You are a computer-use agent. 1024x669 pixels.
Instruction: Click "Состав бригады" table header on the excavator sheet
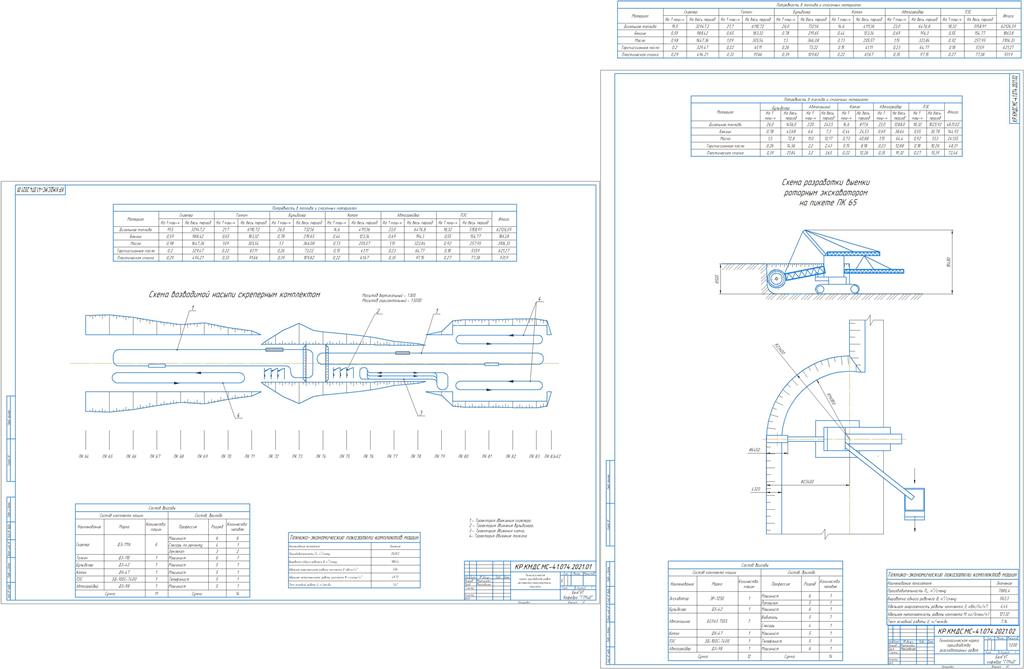point(755,565)
